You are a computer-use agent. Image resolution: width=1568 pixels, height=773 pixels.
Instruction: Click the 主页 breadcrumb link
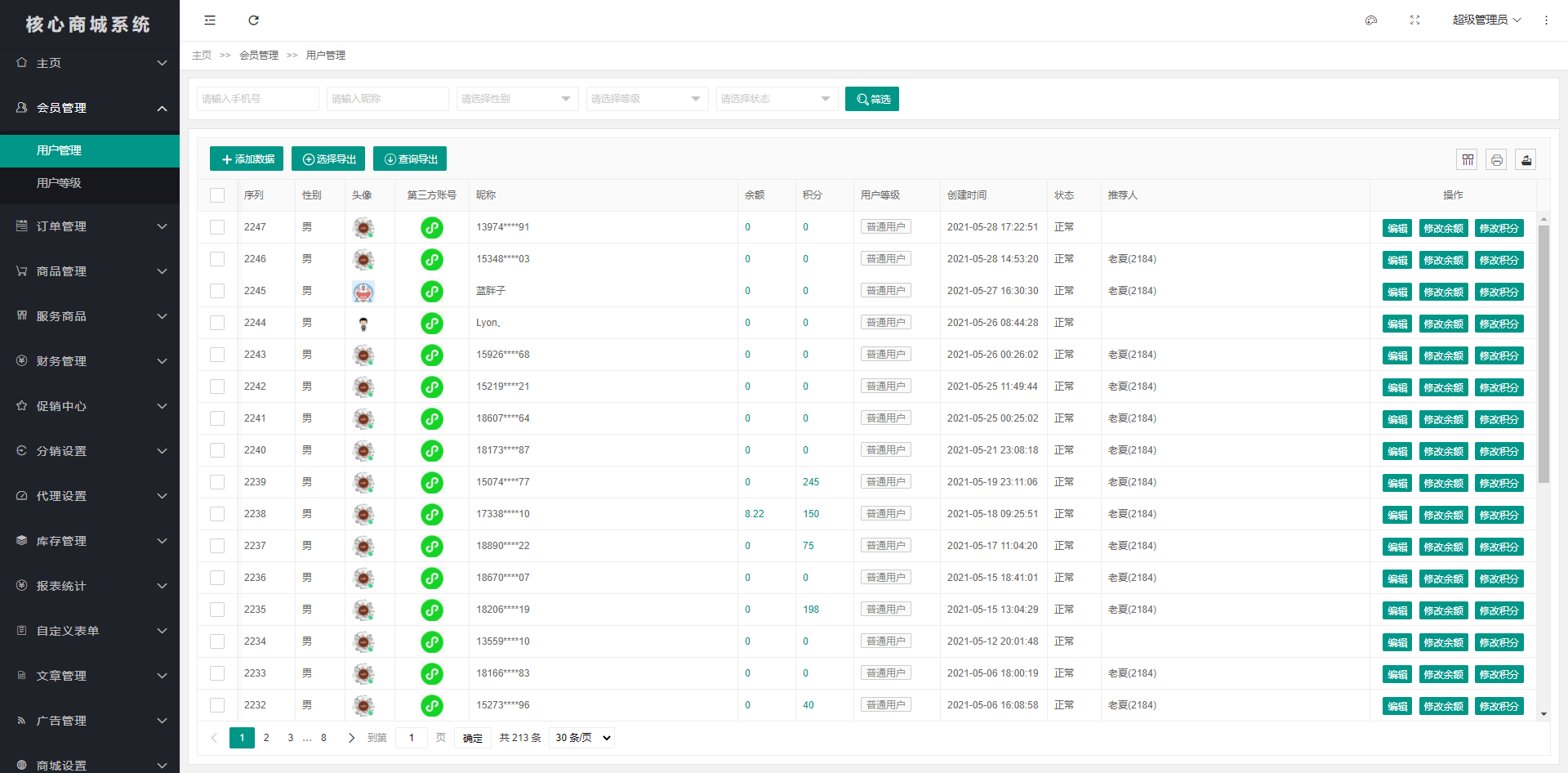tap(202, 56)
